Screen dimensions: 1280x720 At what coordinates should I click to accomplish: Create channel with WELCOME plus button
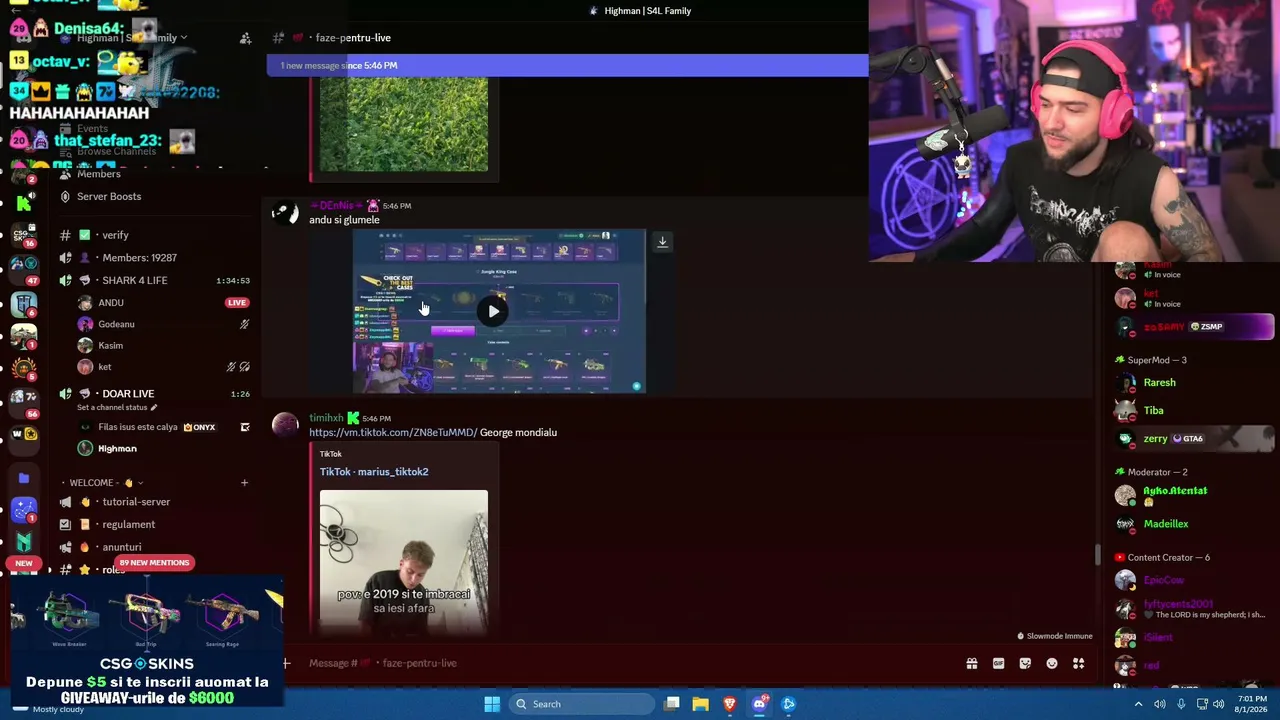tap(244, 483)
